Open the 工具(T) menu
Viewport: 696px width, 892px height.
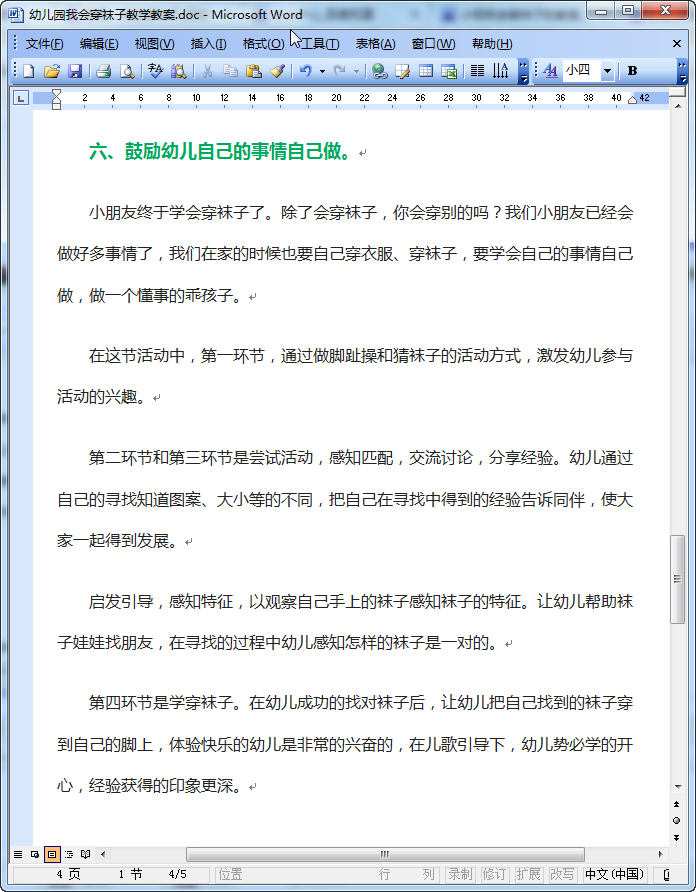(320, 44)
